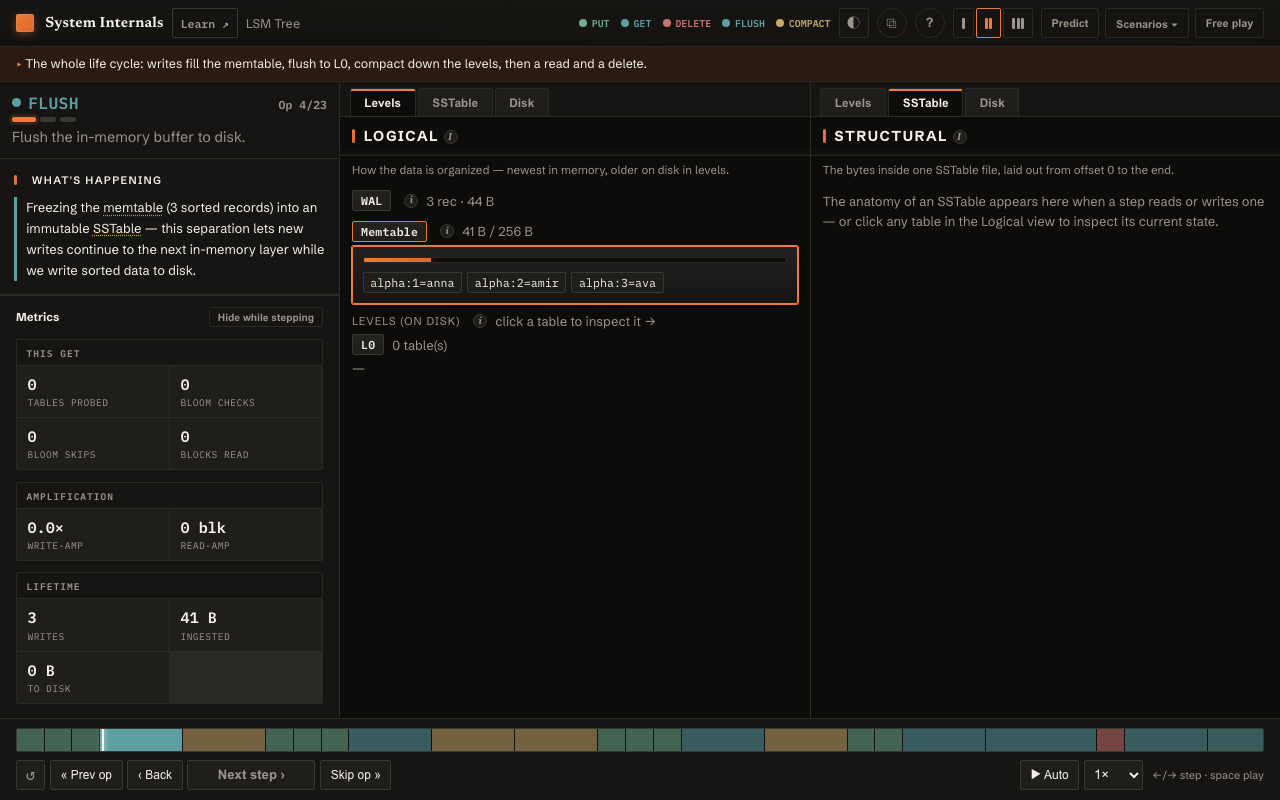Open the 1× playback speed dropdown
The width and height of the screenshot is (1280, 800).
[1113, 775]
